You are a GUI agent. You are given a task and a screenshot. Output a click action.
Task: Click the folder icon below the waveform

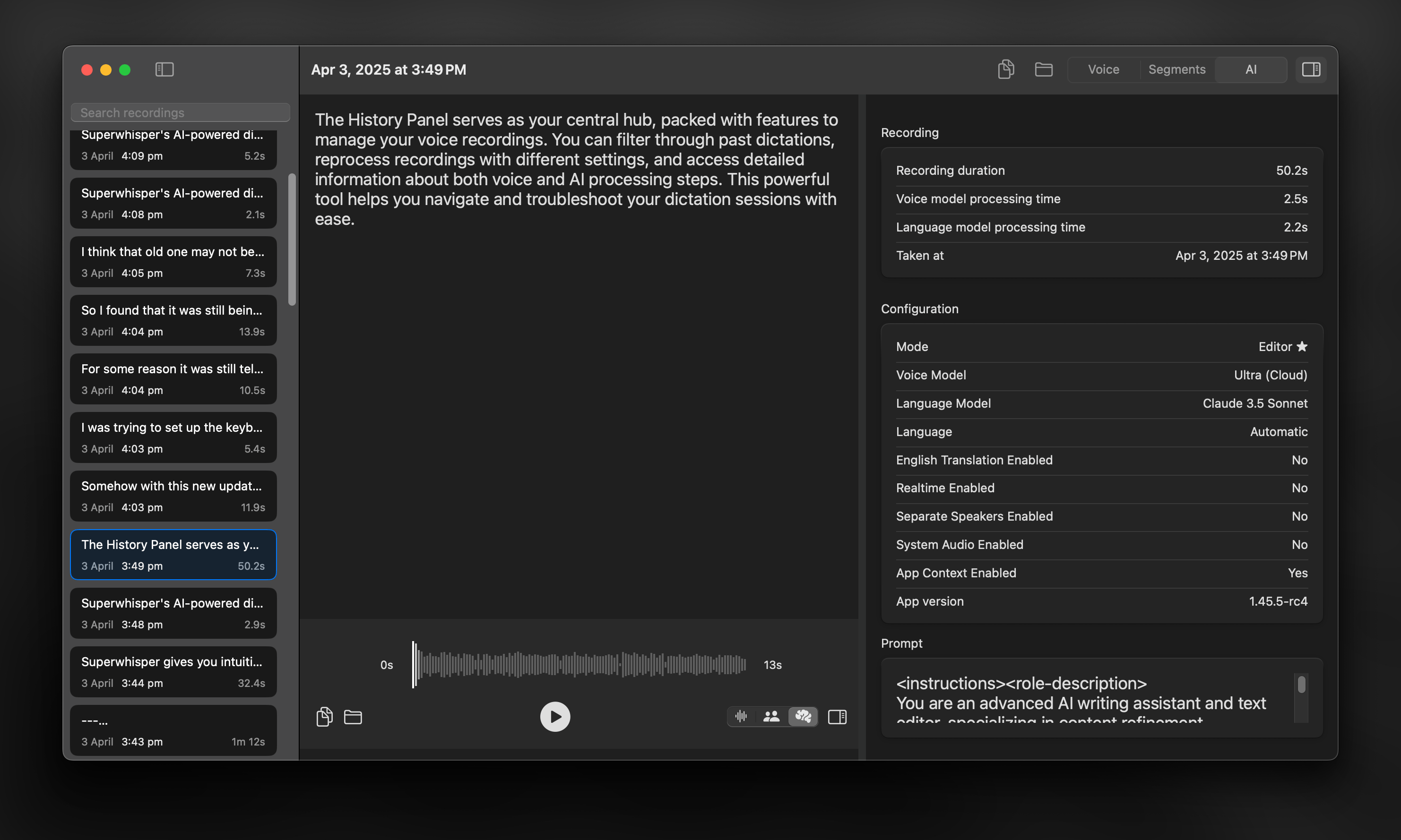tap(353, 717)
